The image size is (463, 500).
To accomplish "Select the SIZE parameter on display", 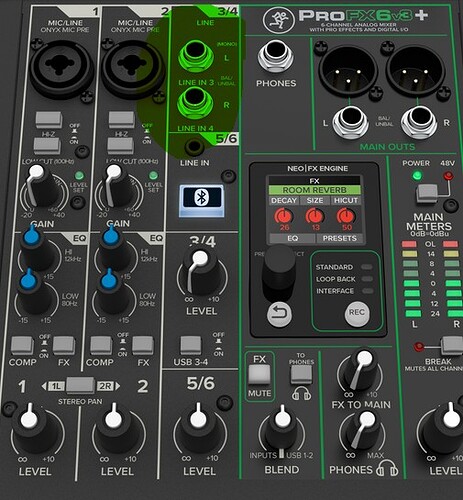I will [315, 200].
